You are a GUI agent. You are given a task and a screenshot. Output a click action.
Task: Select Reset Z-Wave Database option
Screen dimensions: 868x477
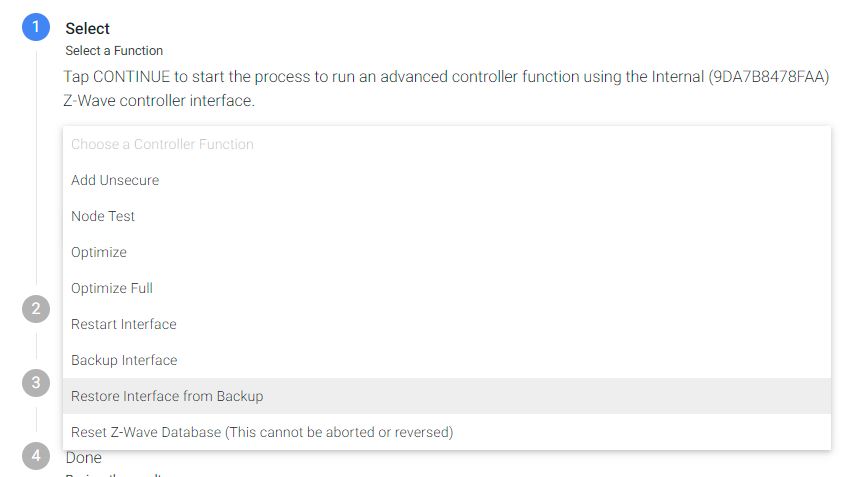click(x=262, y=432)
